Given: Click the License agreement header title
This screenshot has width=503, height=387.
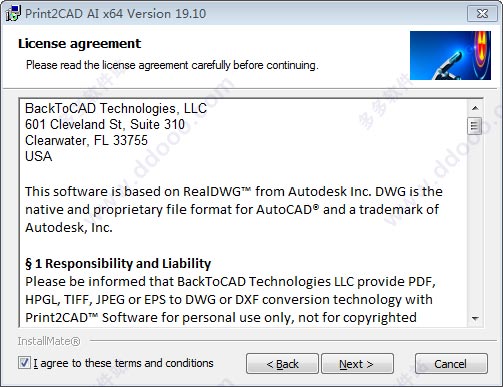Looking at the screenshot, I should pos(80,44).
